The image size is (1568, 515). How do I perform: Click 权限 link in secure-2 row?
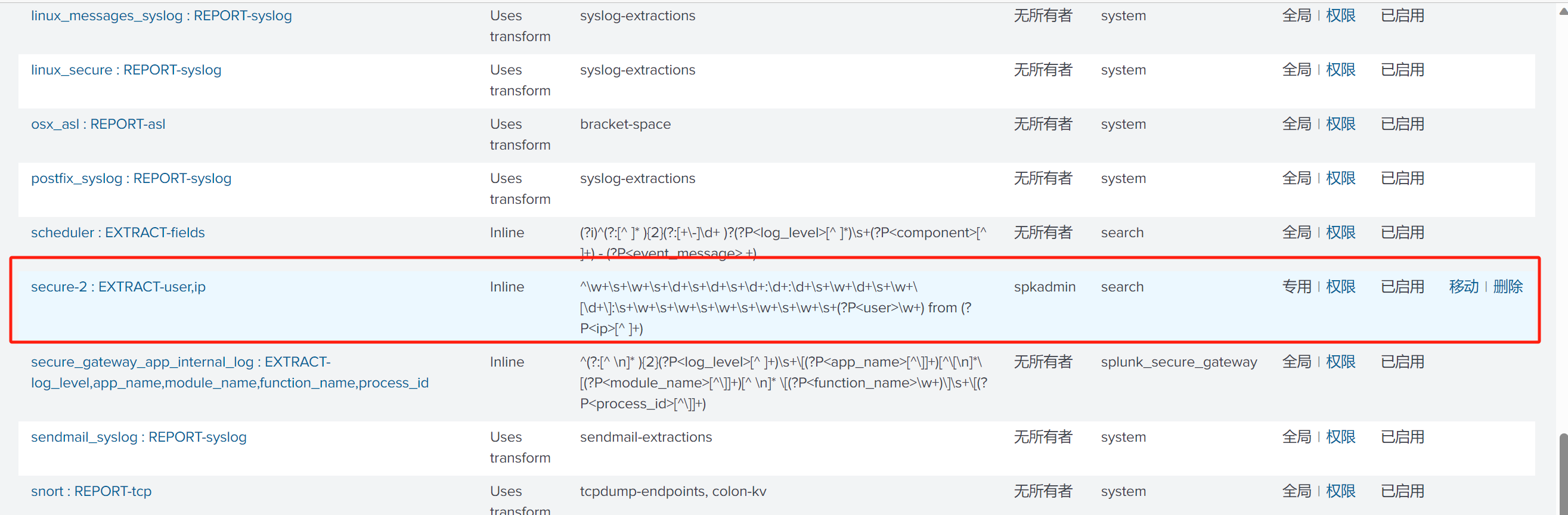tap(1340, 287)
